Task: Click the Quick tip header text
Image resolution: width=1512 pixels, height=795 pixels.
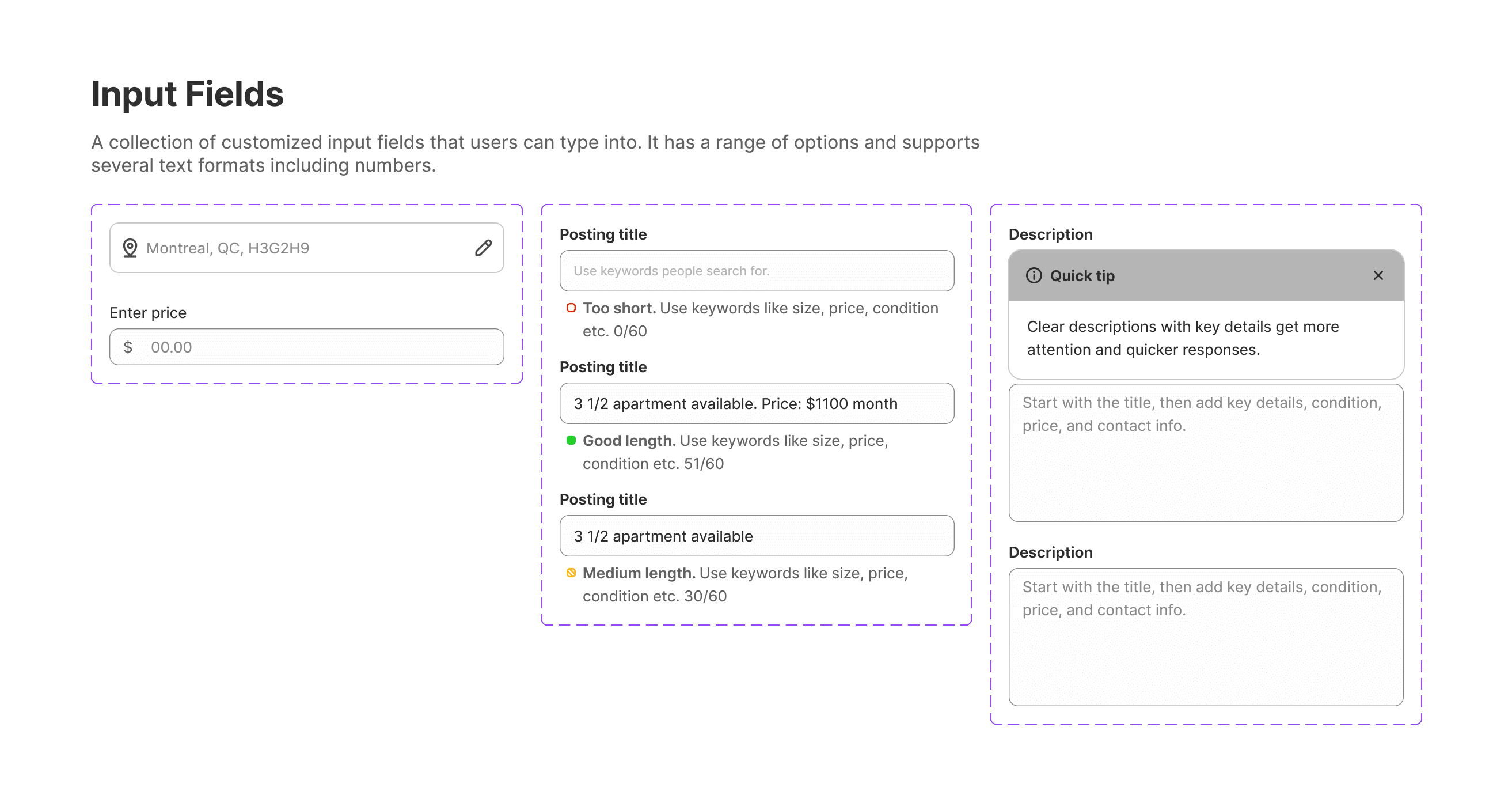Action: (x=1082, y=275)
